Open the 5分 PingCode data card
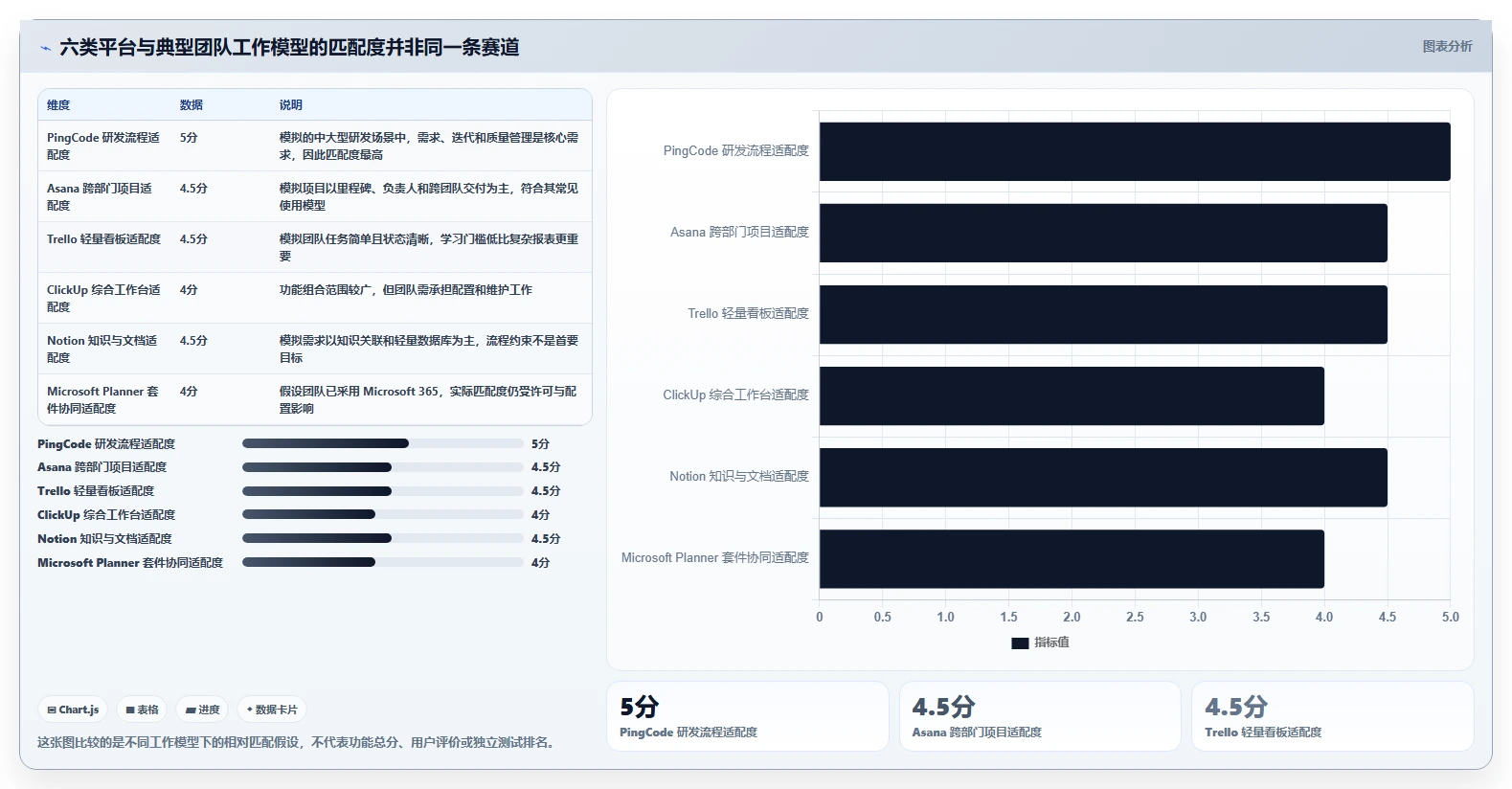Screen dimensions: 1512x789 coord(748,716)
